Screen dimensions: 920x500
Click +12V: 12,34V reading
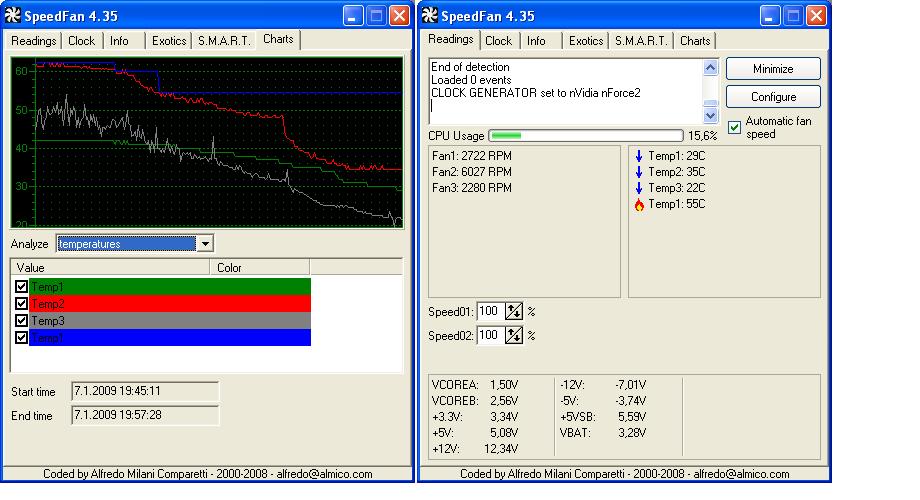475,449
